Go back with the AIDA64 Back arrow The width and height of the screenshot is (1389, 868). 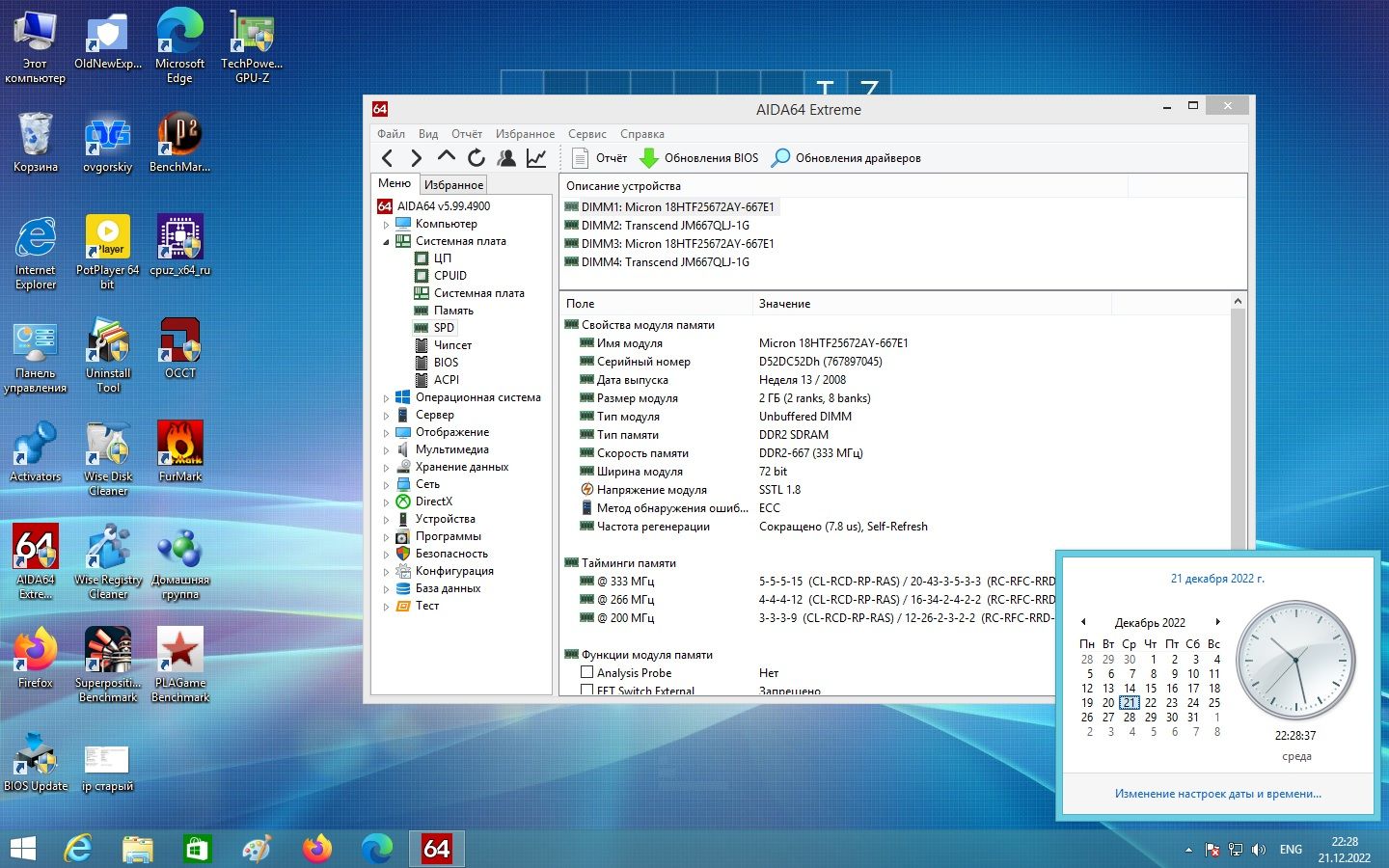click(388, 158)
